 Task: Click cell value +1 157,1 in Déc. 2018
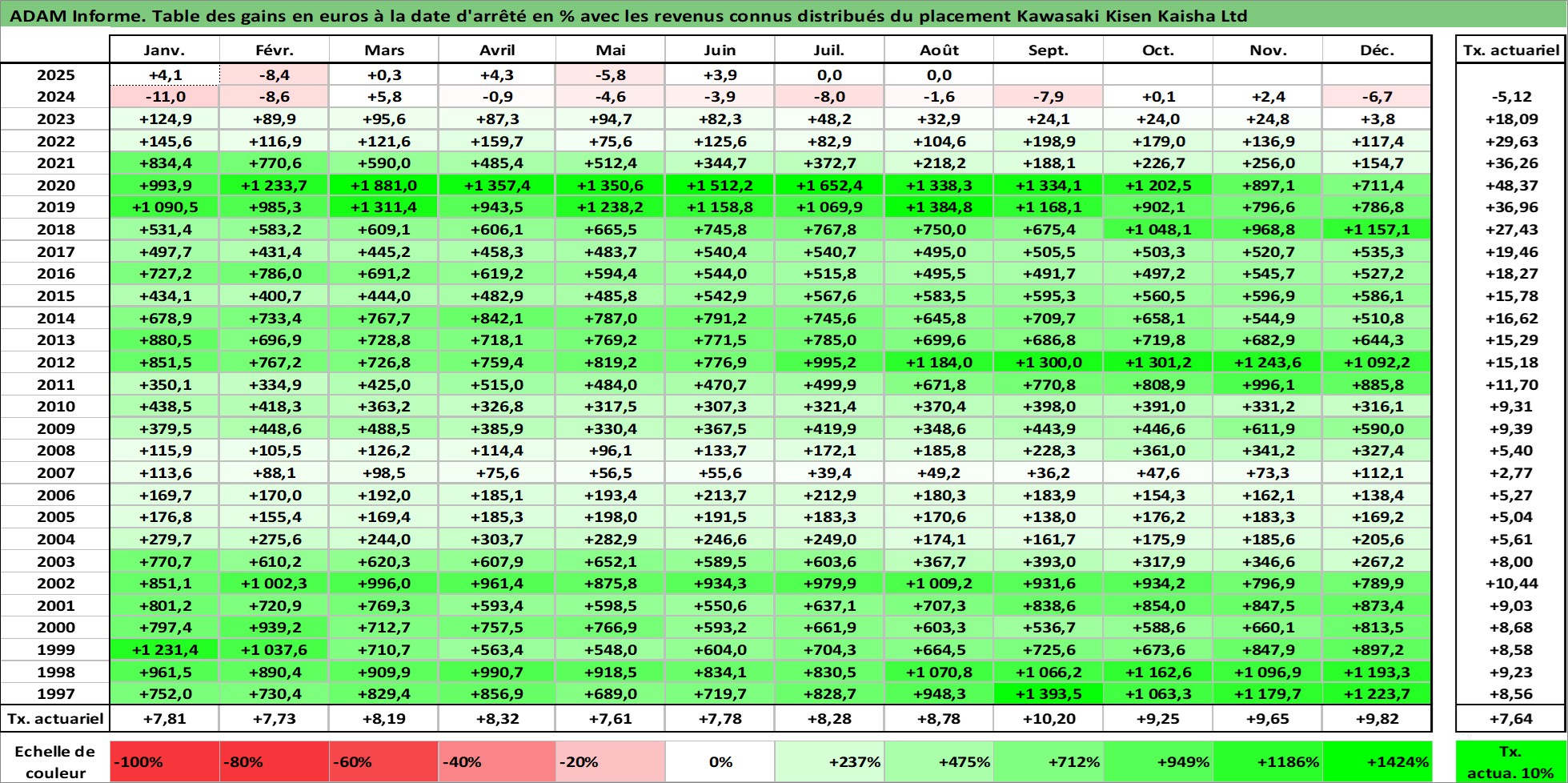pos(1377,230)
